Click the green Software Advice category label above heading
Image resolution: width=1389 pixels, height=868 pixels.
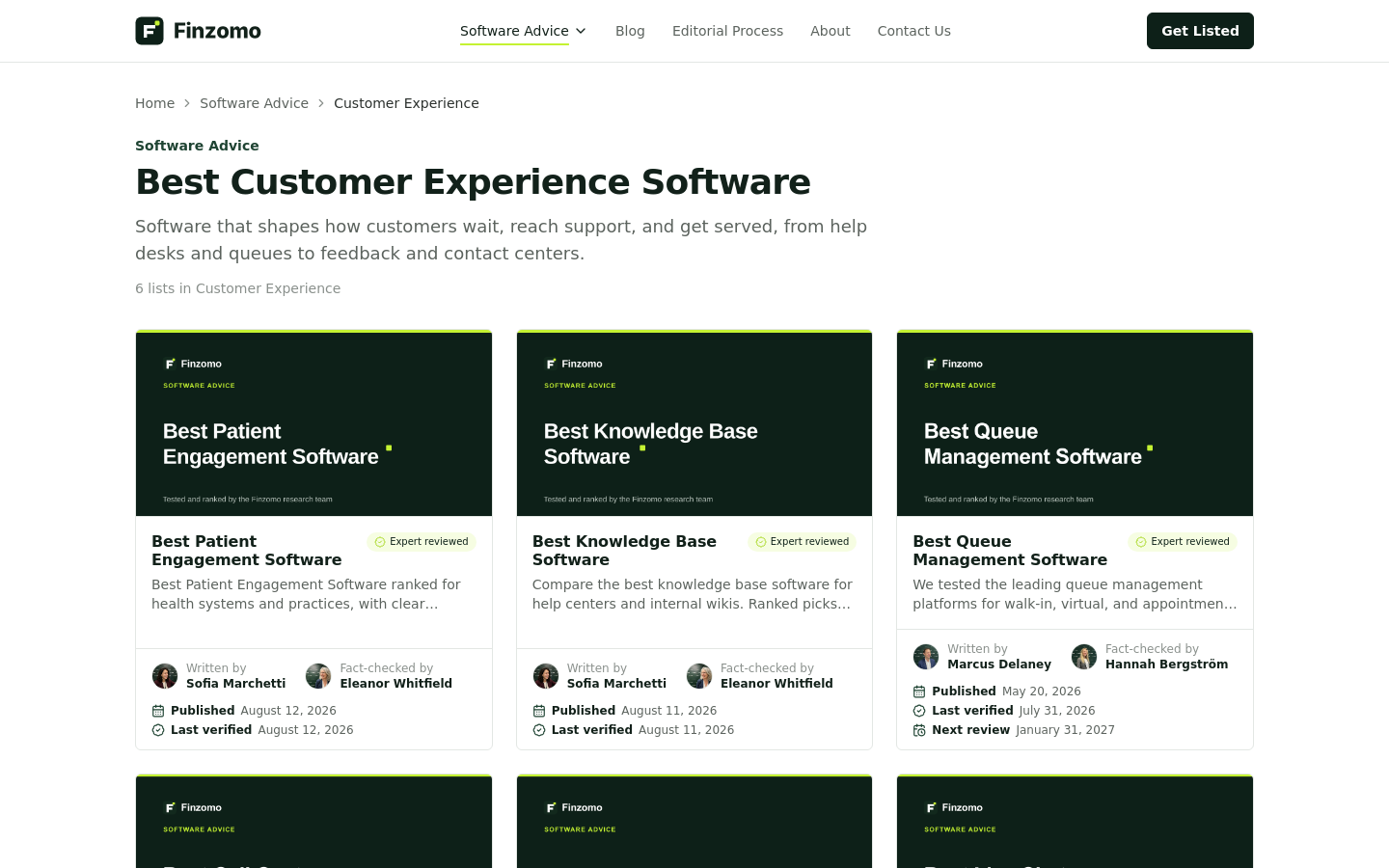pos(197,146)
